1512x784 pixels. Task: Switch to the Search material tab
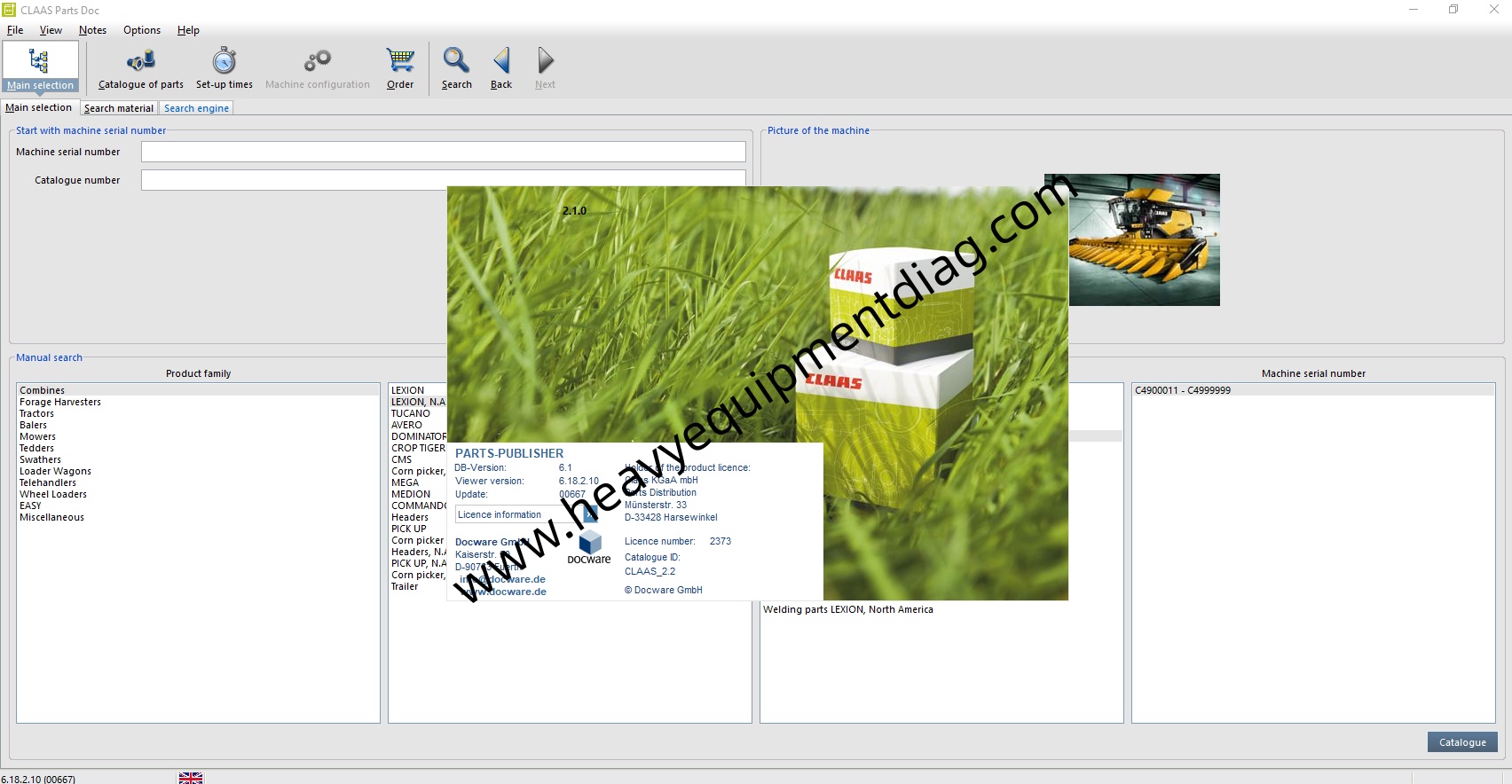(x=118, y=108)
